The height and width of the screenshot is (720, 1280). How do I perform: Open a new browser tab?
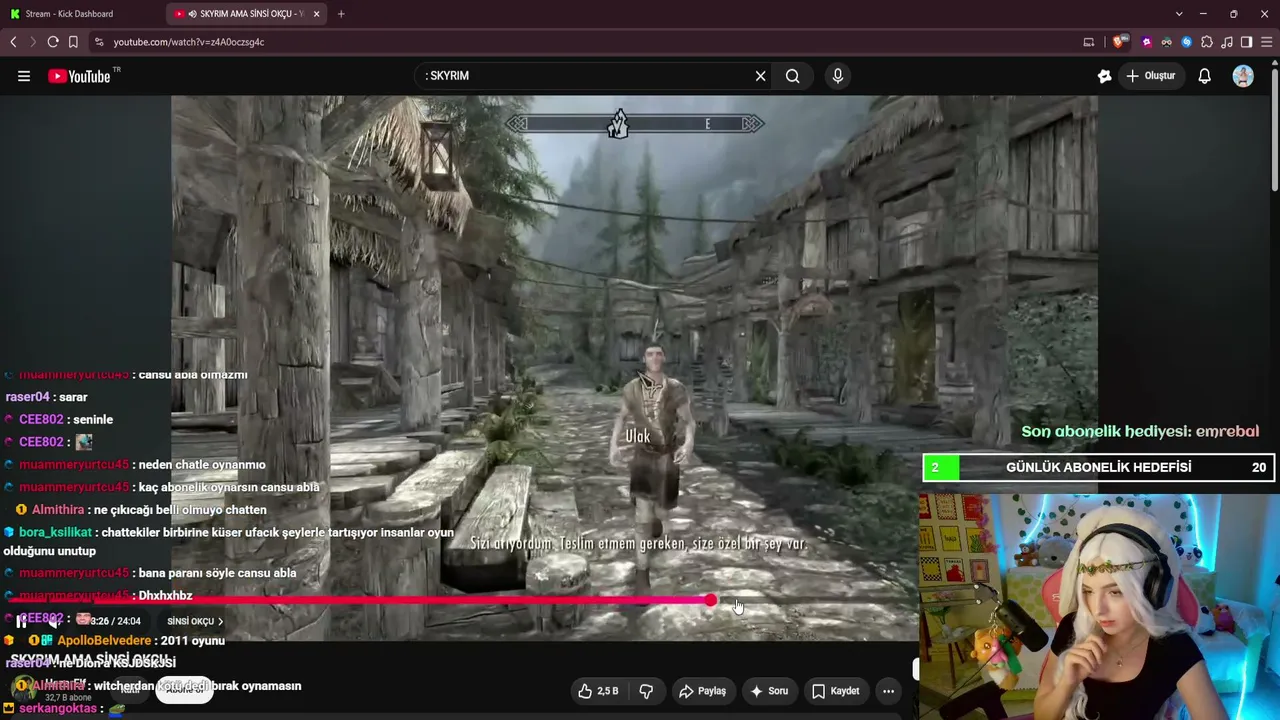341,14
